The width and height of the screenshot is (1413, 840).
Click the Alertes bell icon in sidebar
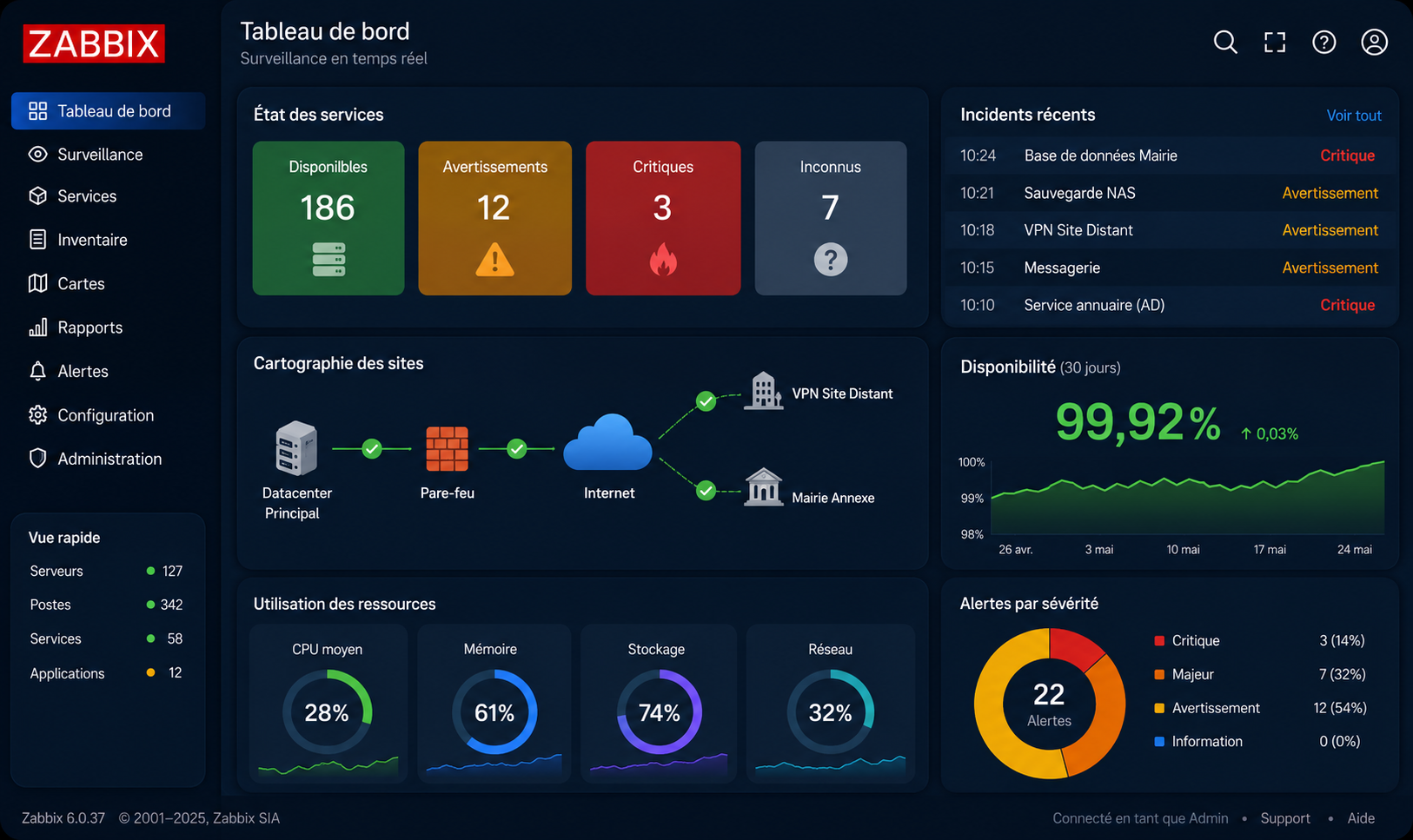point(37,371)
